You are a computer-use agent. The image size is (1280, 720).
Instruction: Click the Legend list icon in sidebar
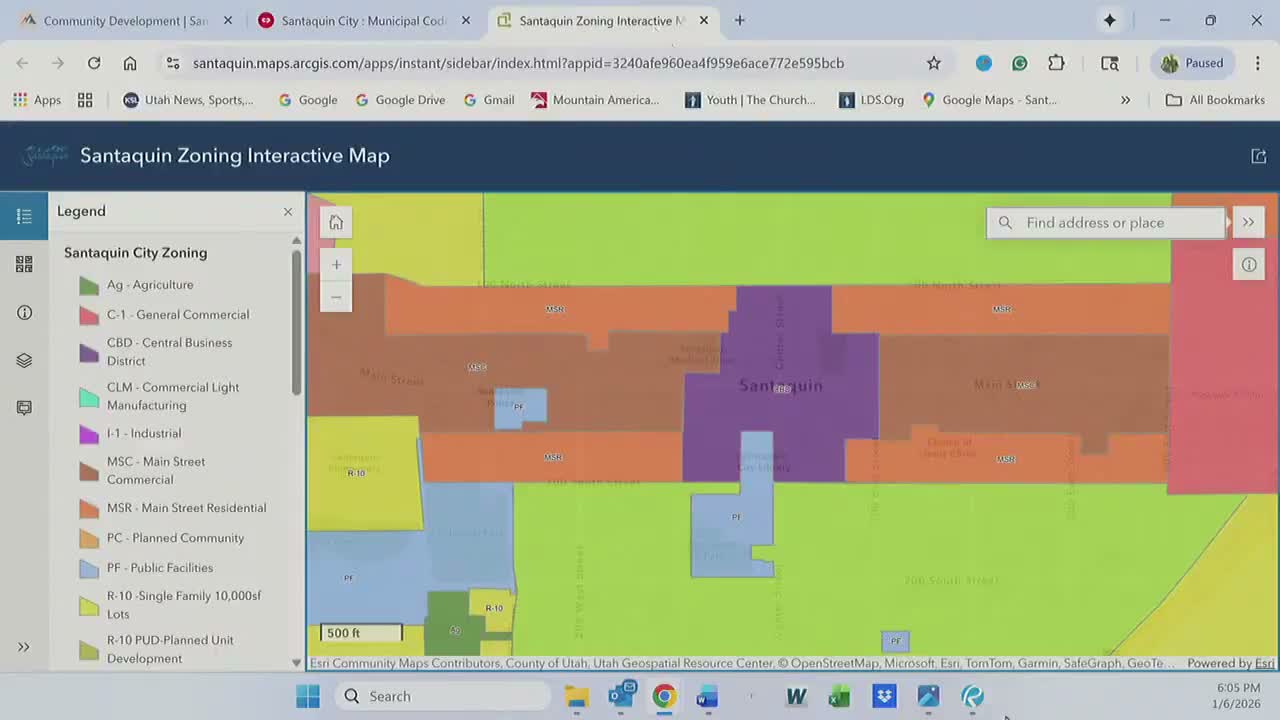click(x=24, y=216)
